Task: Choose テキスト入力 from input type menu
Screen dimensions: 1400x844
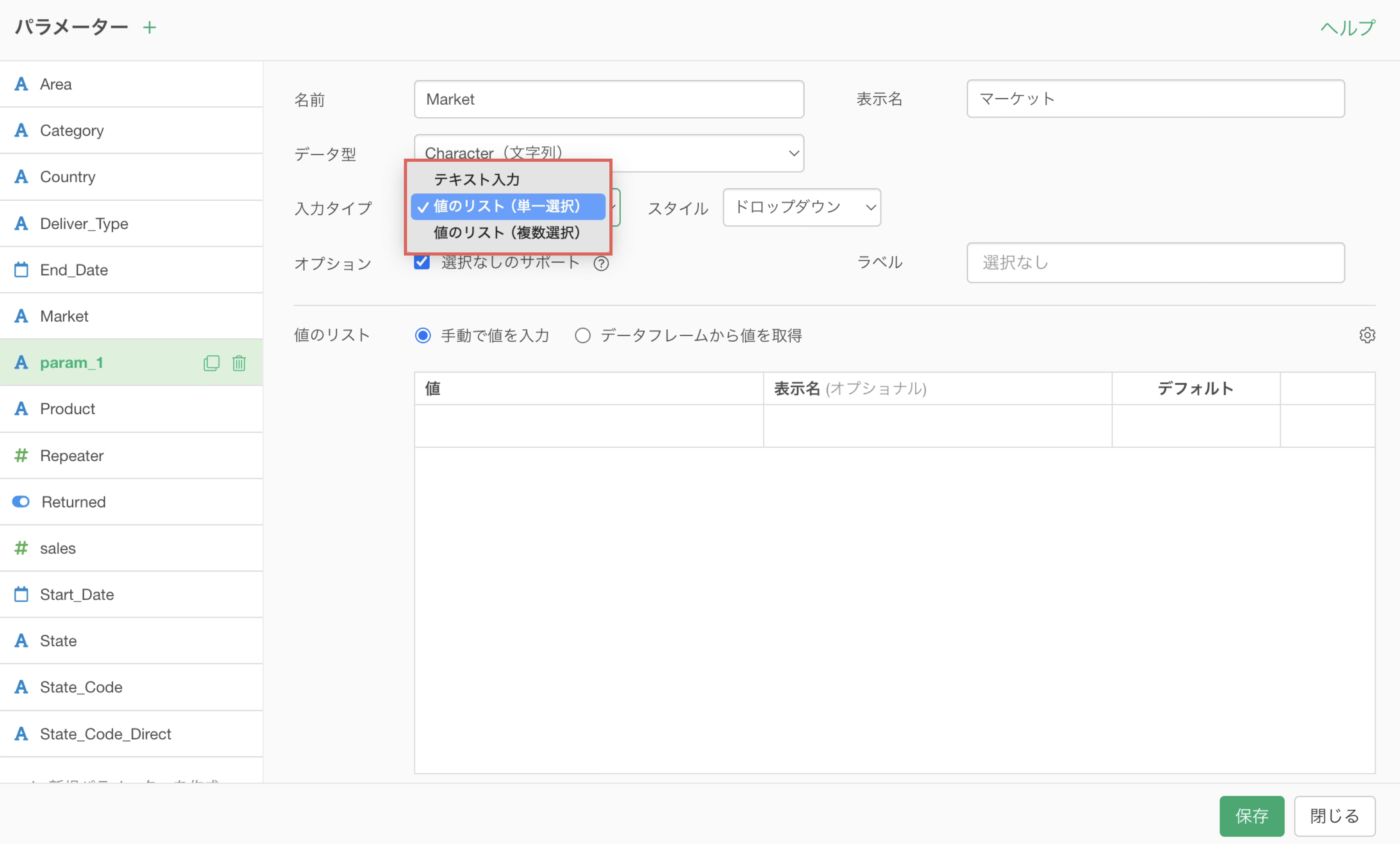Action: click(477, 180)
